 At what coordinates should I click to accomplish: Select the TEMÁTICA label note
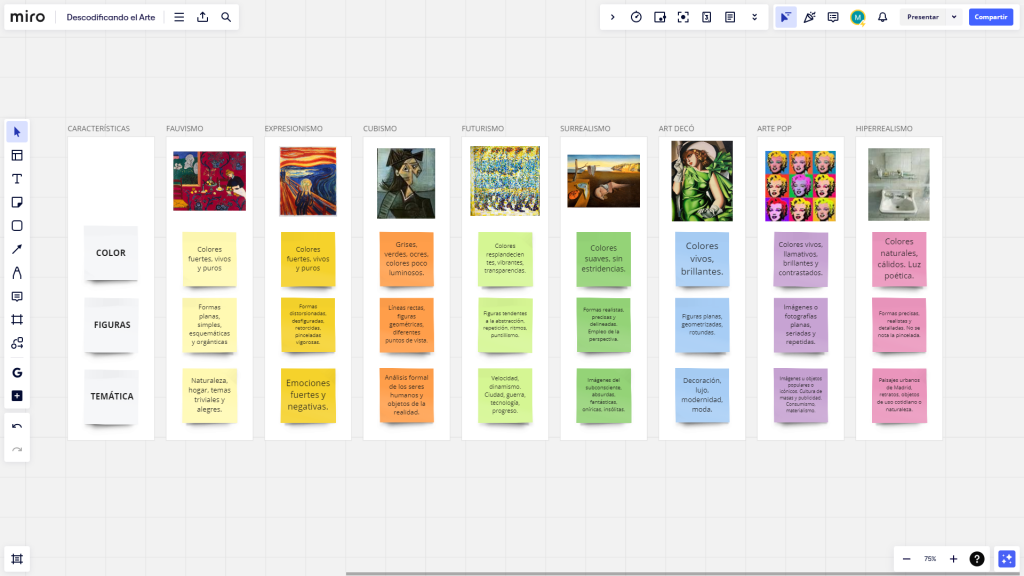111,396
